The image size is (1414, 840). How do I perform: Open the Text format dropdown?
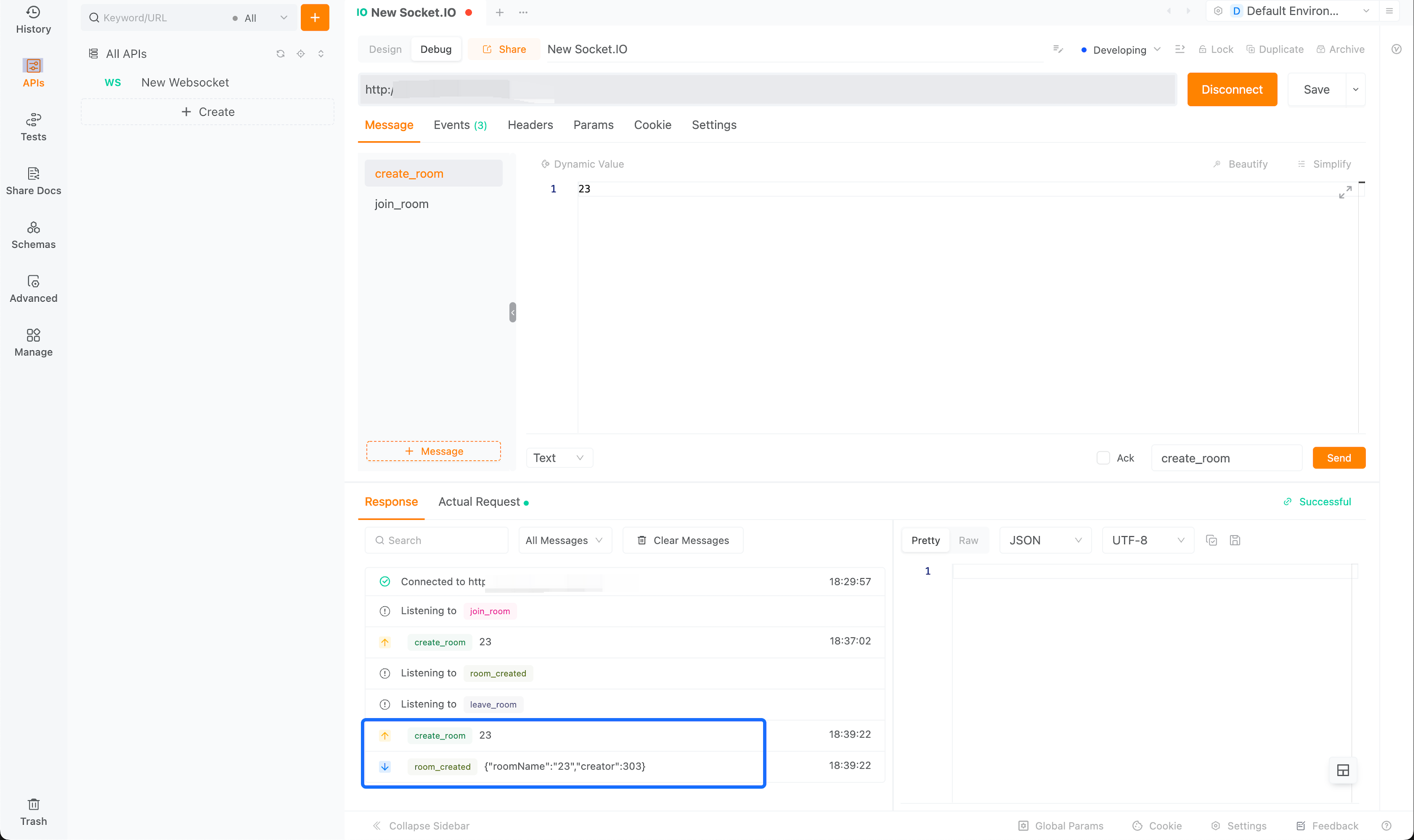tap(560, 458)
